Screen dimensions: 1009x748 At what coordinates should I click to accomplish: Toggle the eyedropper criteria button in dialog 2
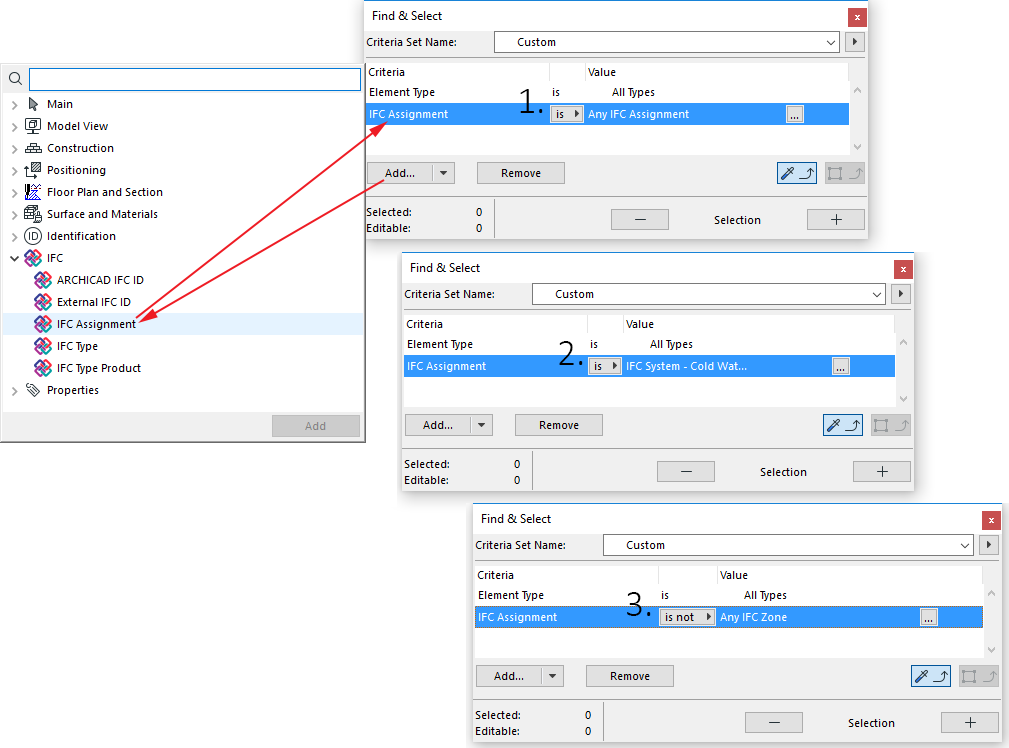[842, 425]
